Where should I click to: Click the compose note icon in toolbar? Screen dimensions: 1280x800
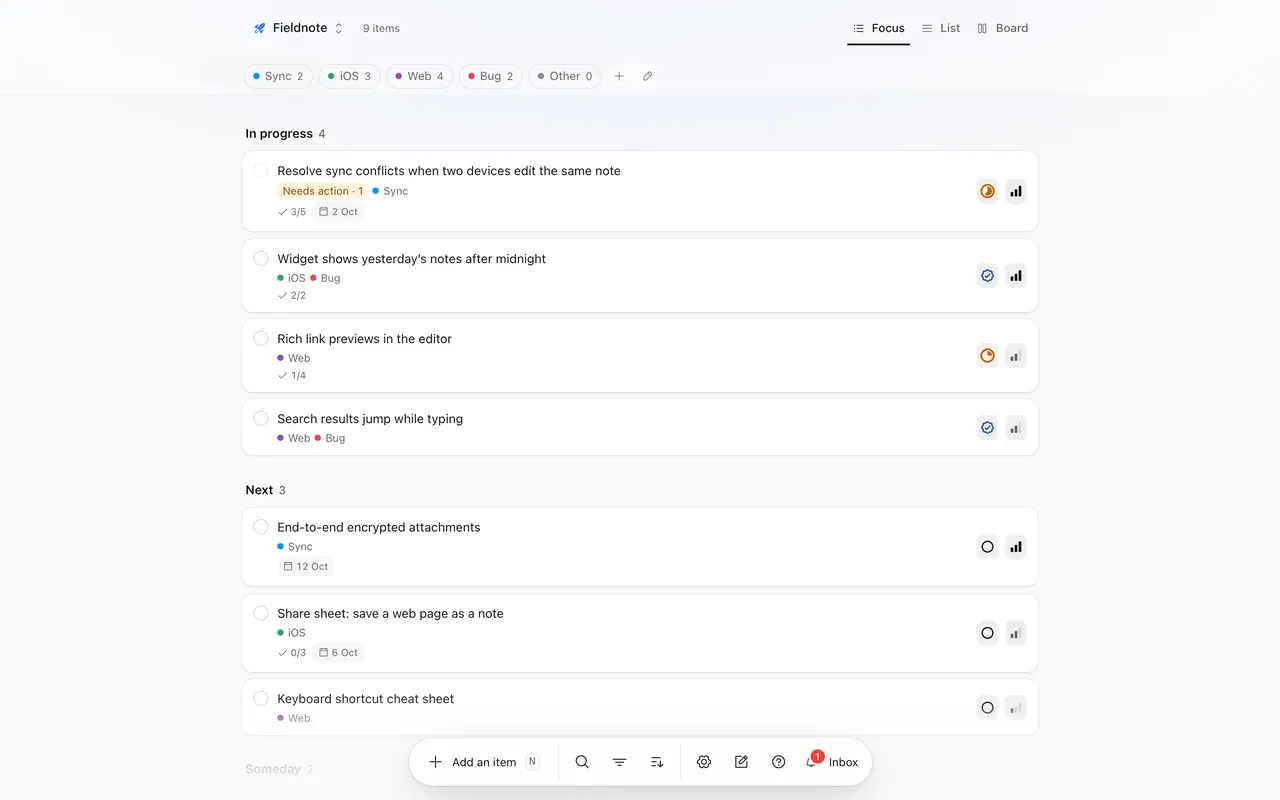point(741,762)
